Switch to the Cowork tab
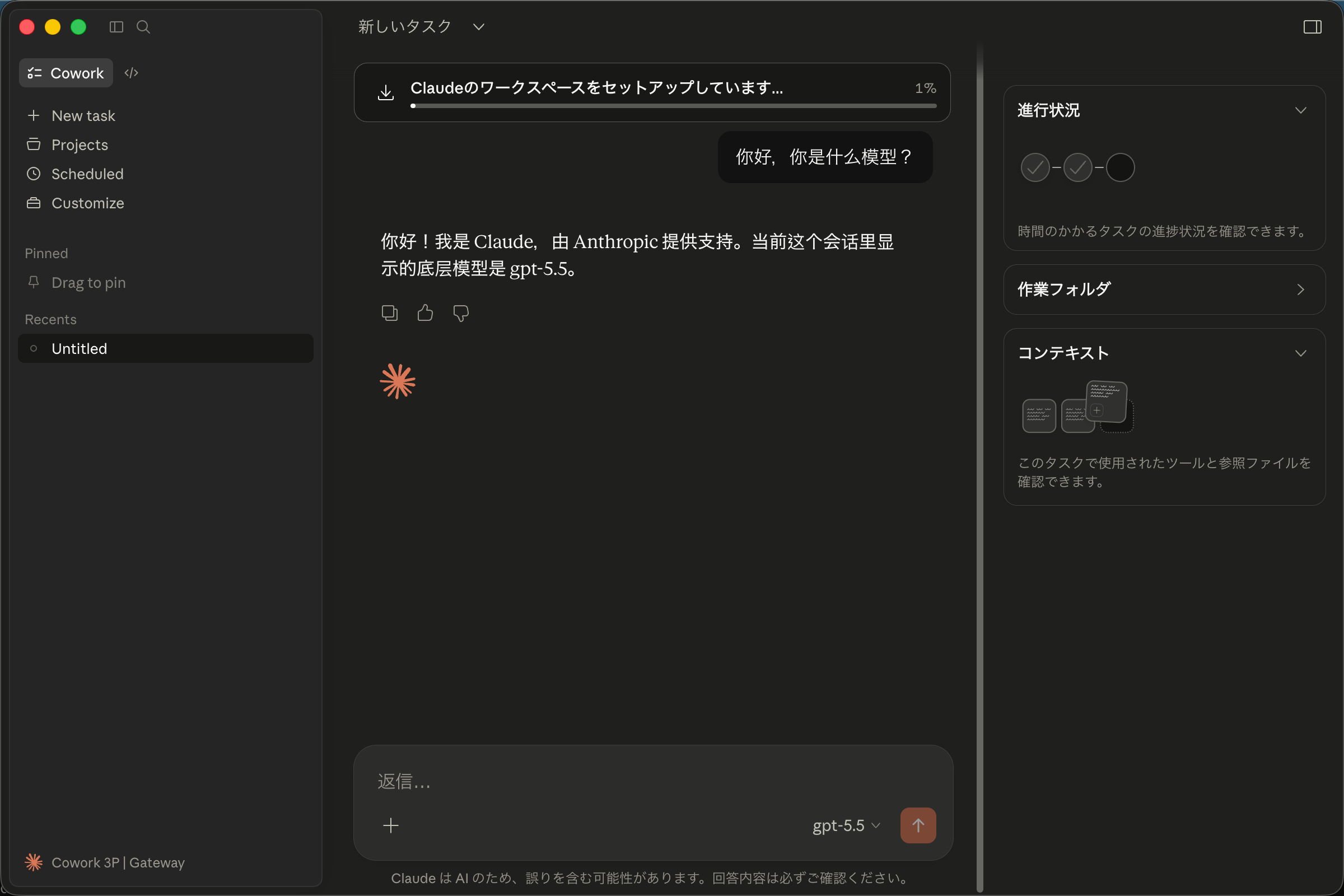Image resolution: width=1344 pixels, height=896 pixels. tap(66, 73)
